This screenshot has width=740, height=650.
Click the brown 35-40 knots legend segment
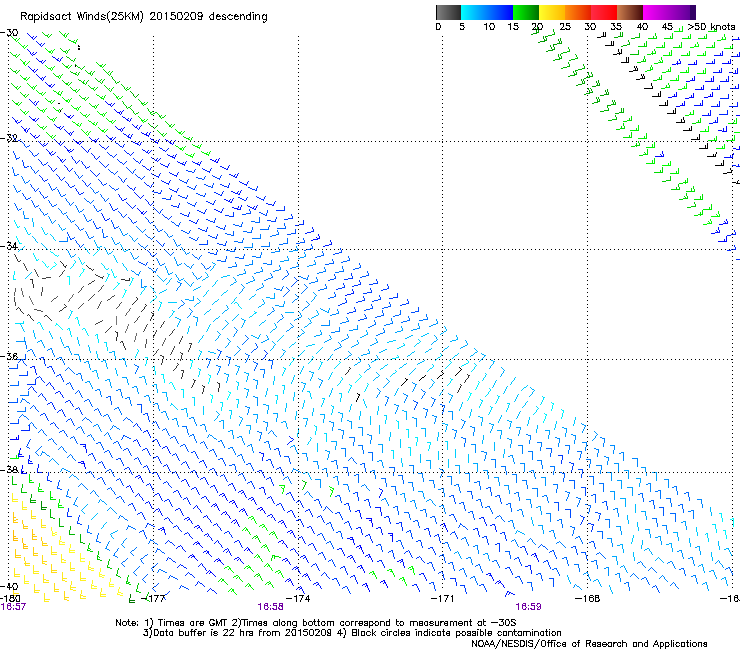click(630, 12)
